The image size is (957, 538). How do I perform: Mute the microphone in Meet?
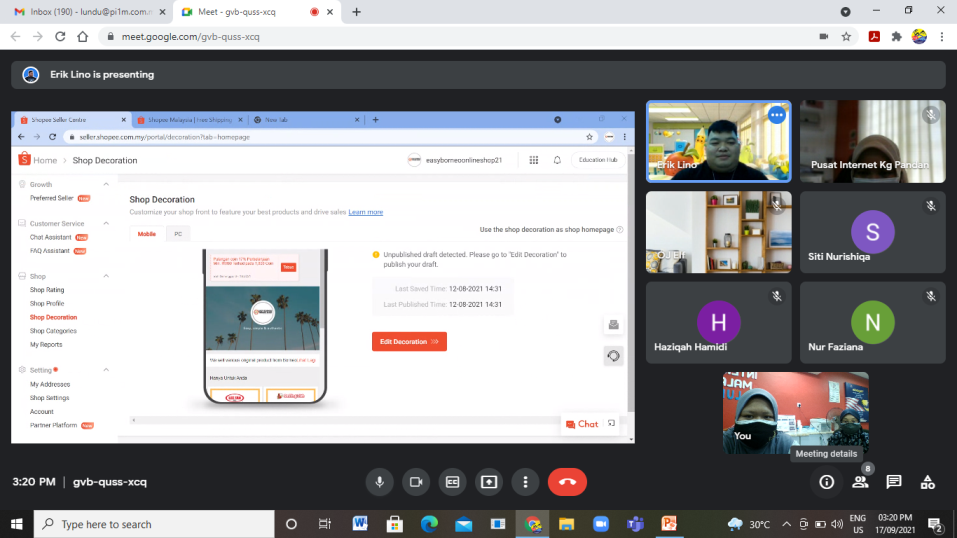click(x=379, y=482)
